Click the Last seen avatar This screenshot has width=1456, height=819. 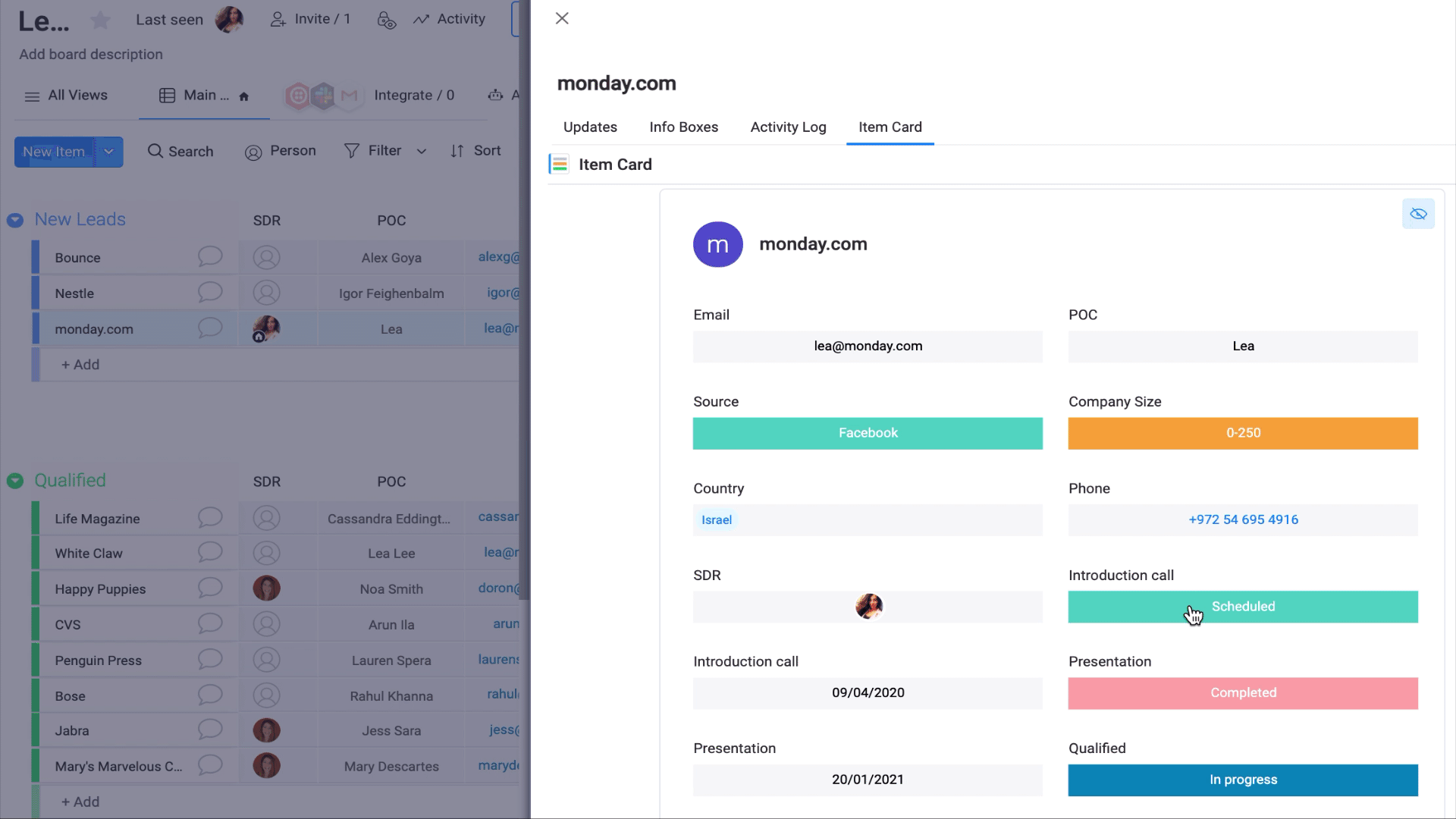point(229,19)
